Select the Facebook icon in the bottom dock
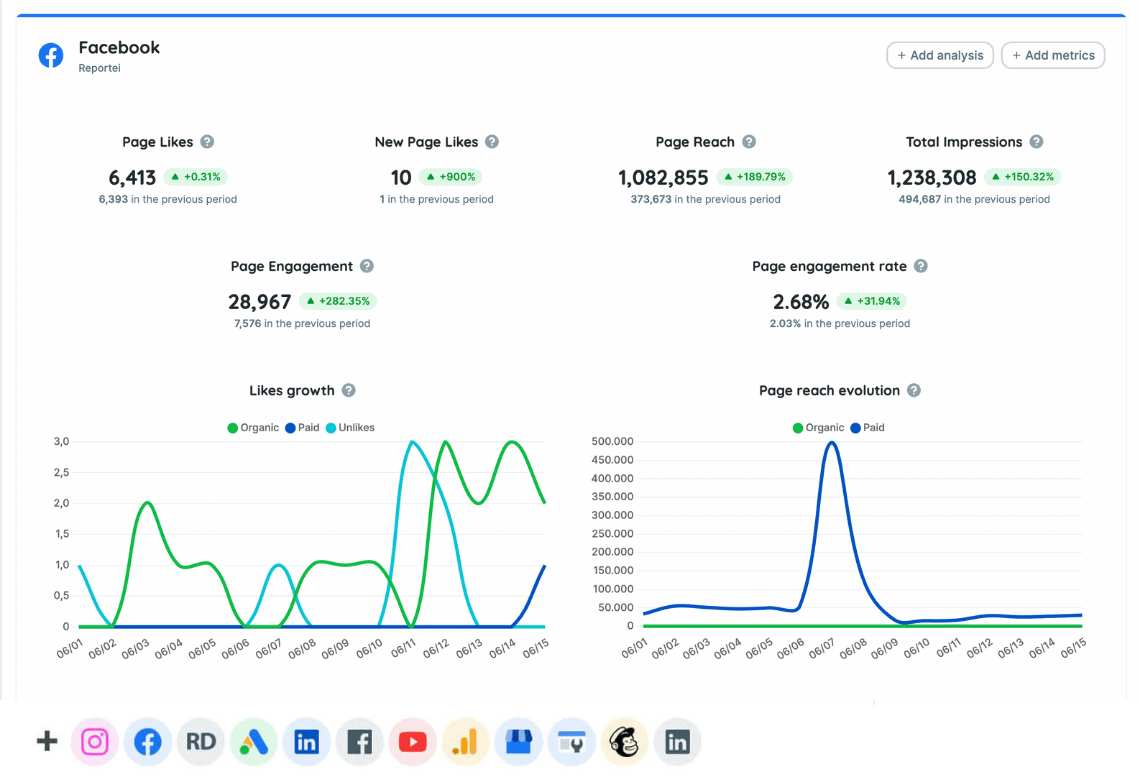This screenshot has height=779, width=1140. [x=147, y=742]
